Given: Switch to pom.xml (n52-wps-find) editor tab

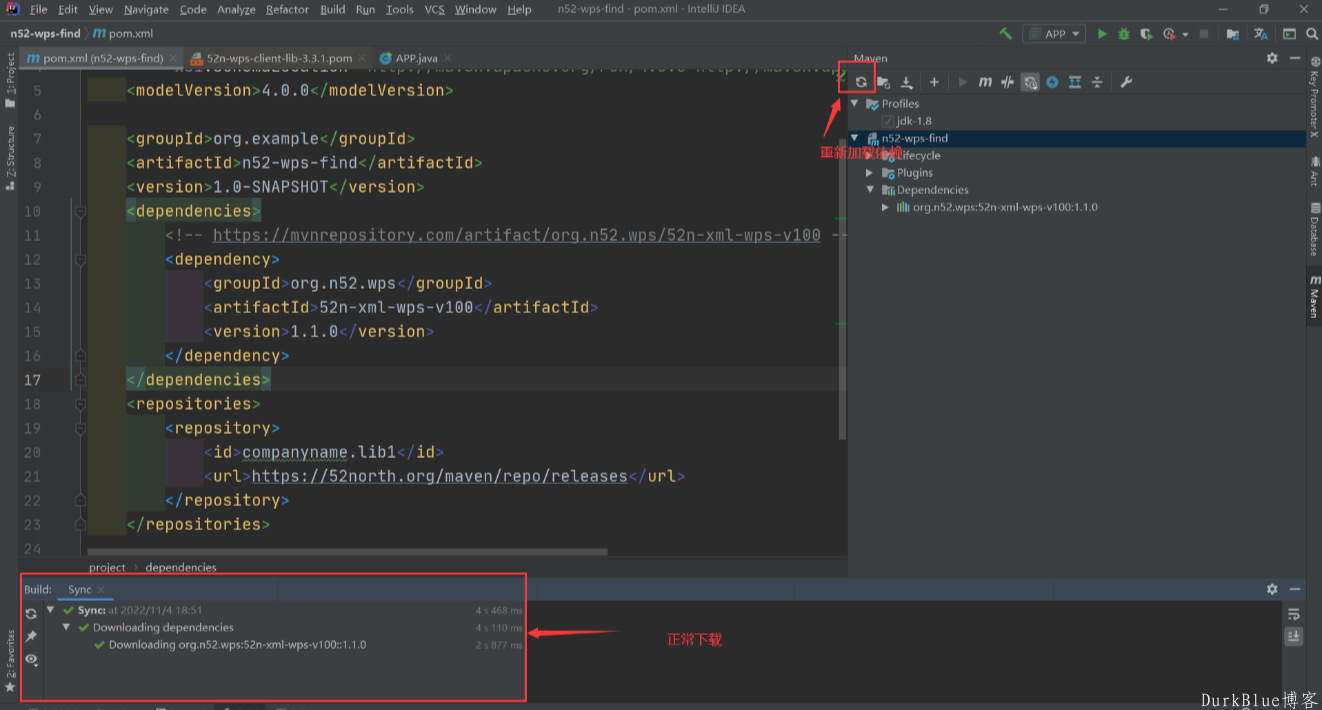Looking at the screenshot, I should point(103,58).
